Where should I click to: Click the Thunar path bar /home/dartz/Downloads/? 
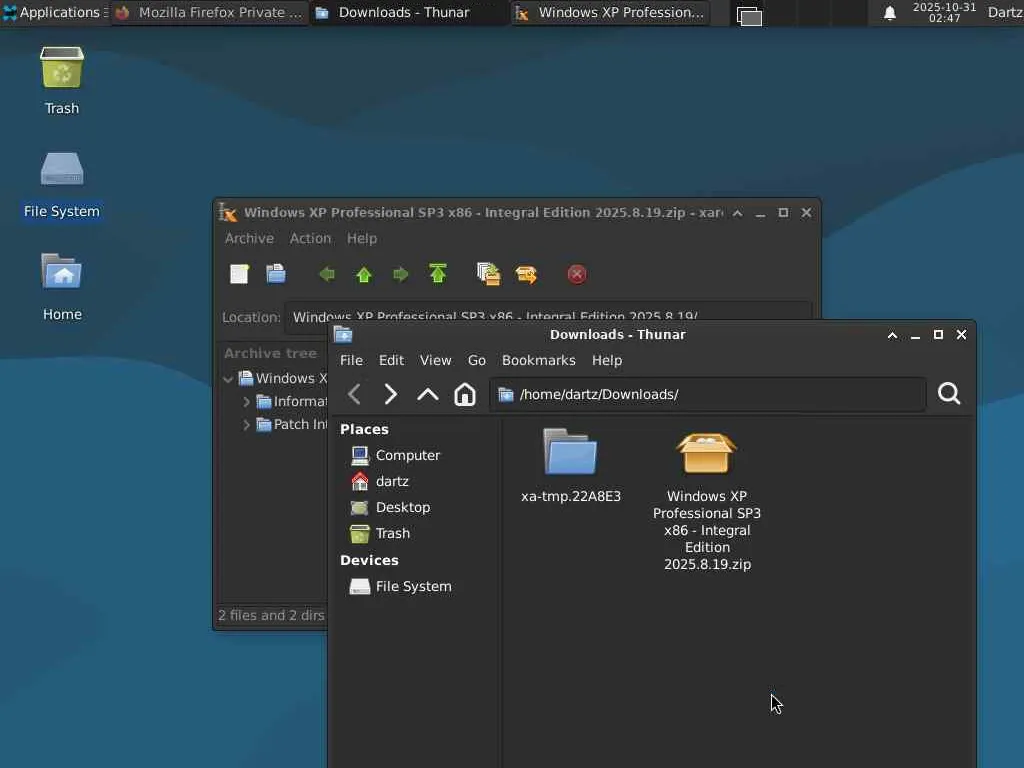(708, 394)
